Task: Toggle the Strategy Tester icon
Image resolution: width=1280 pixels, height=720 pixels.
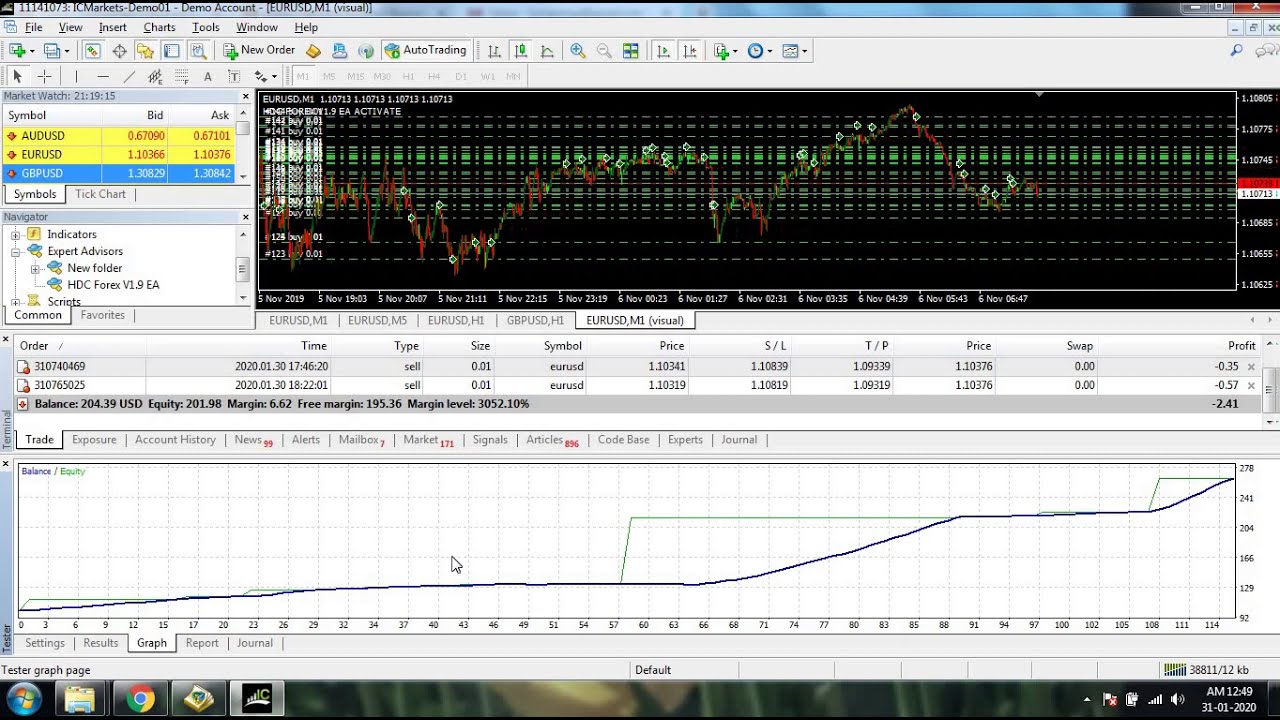Action: (198, 51)
